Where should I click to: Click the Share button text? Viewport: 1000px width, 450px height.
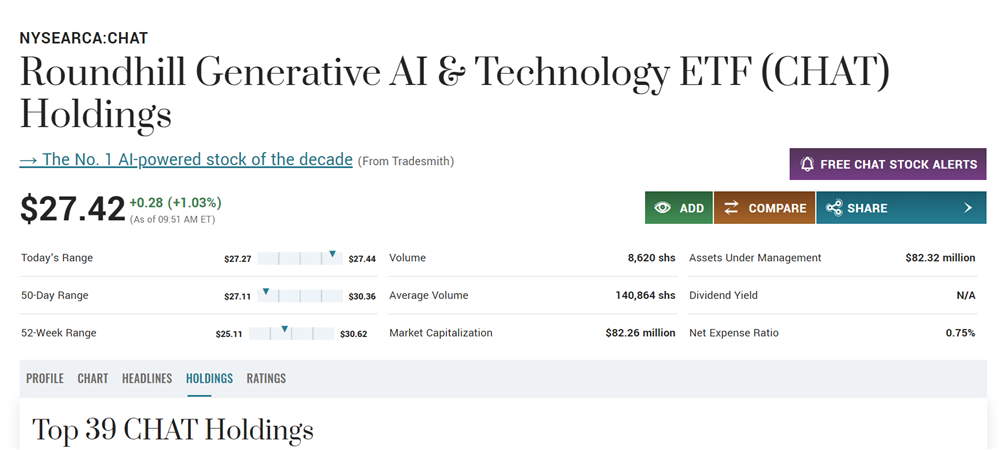point(867,208)
